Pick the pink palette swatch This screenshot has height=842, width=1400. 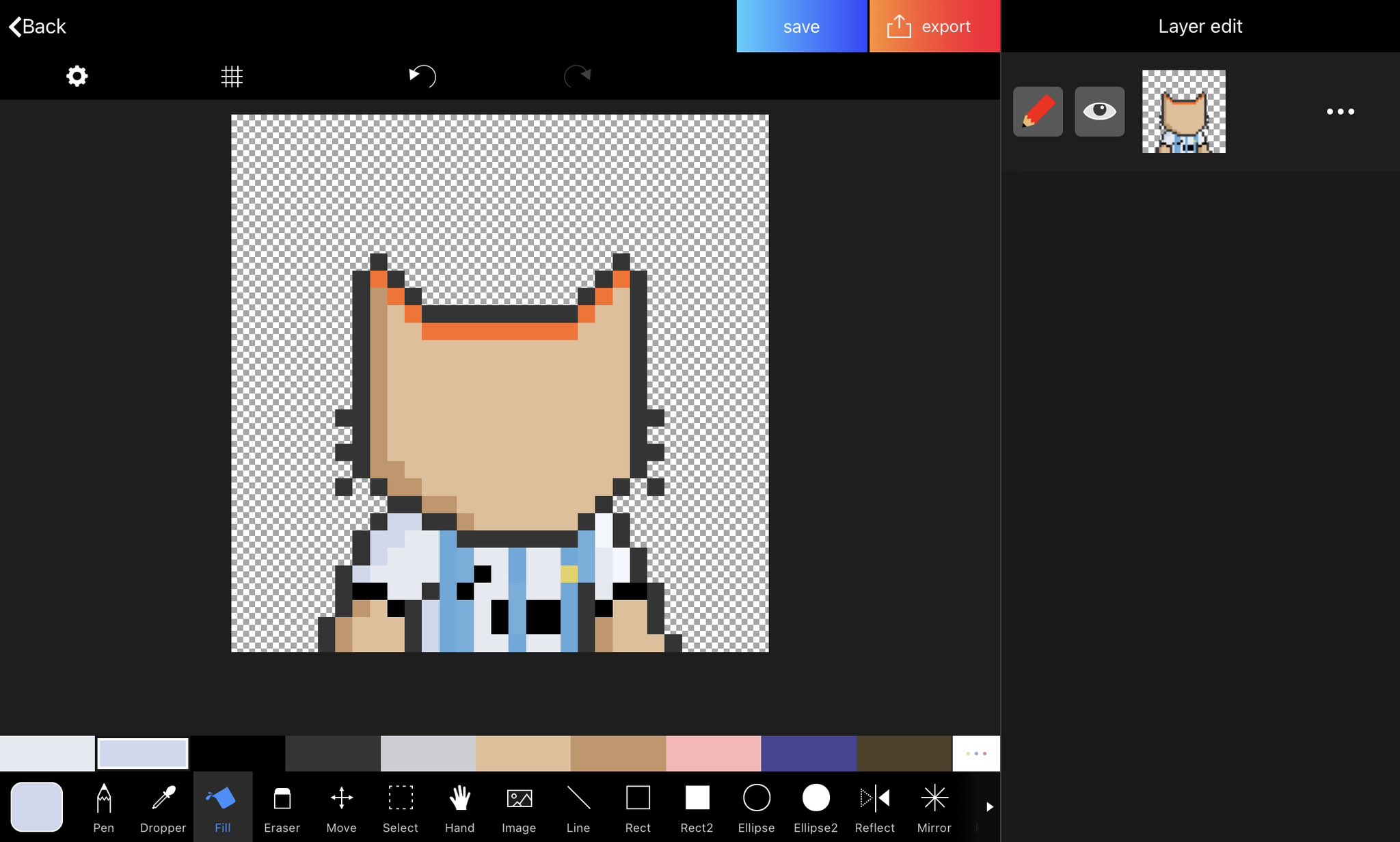click(x=713, y=753)
